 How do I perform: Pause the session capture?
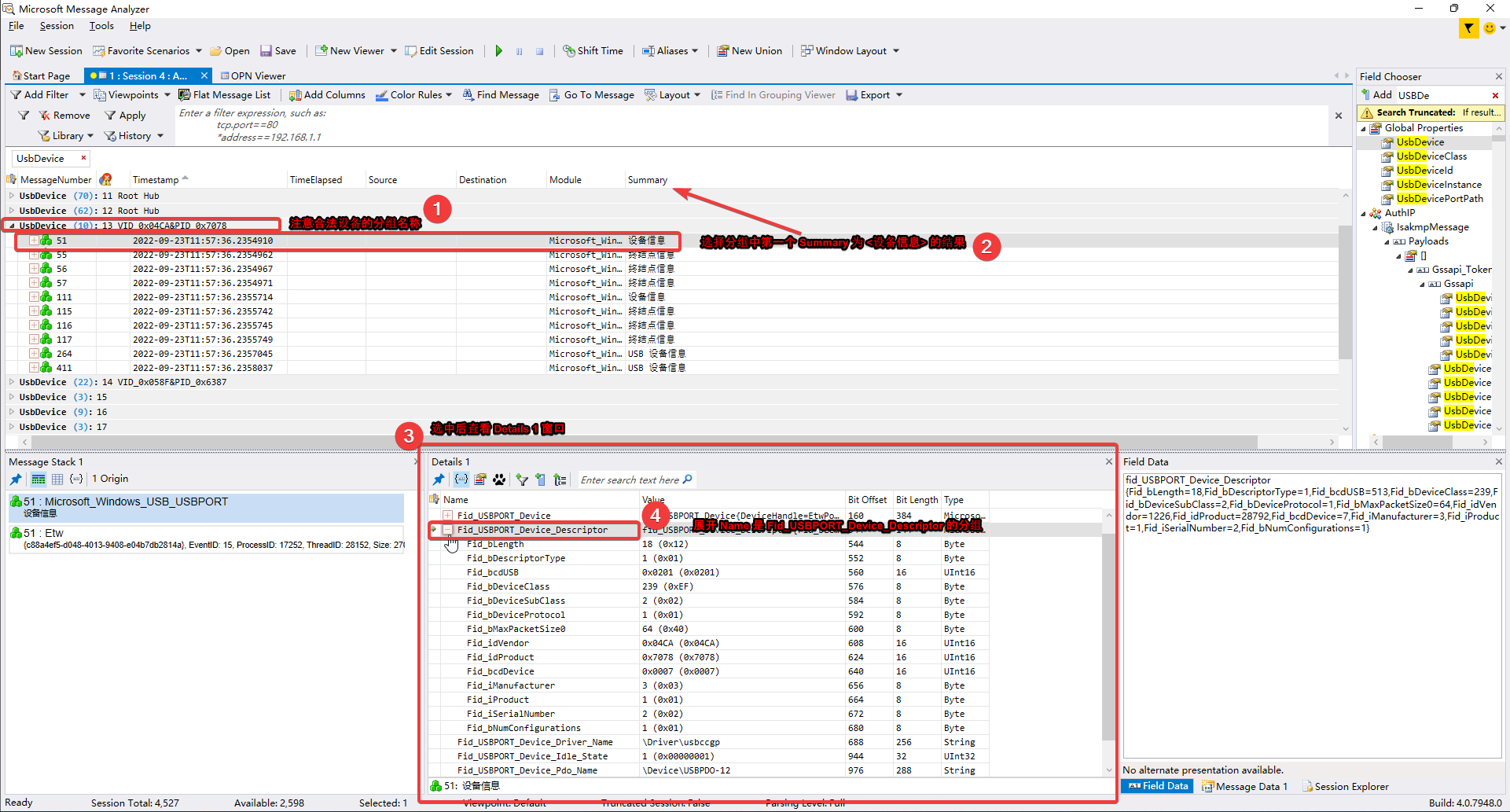519,51
